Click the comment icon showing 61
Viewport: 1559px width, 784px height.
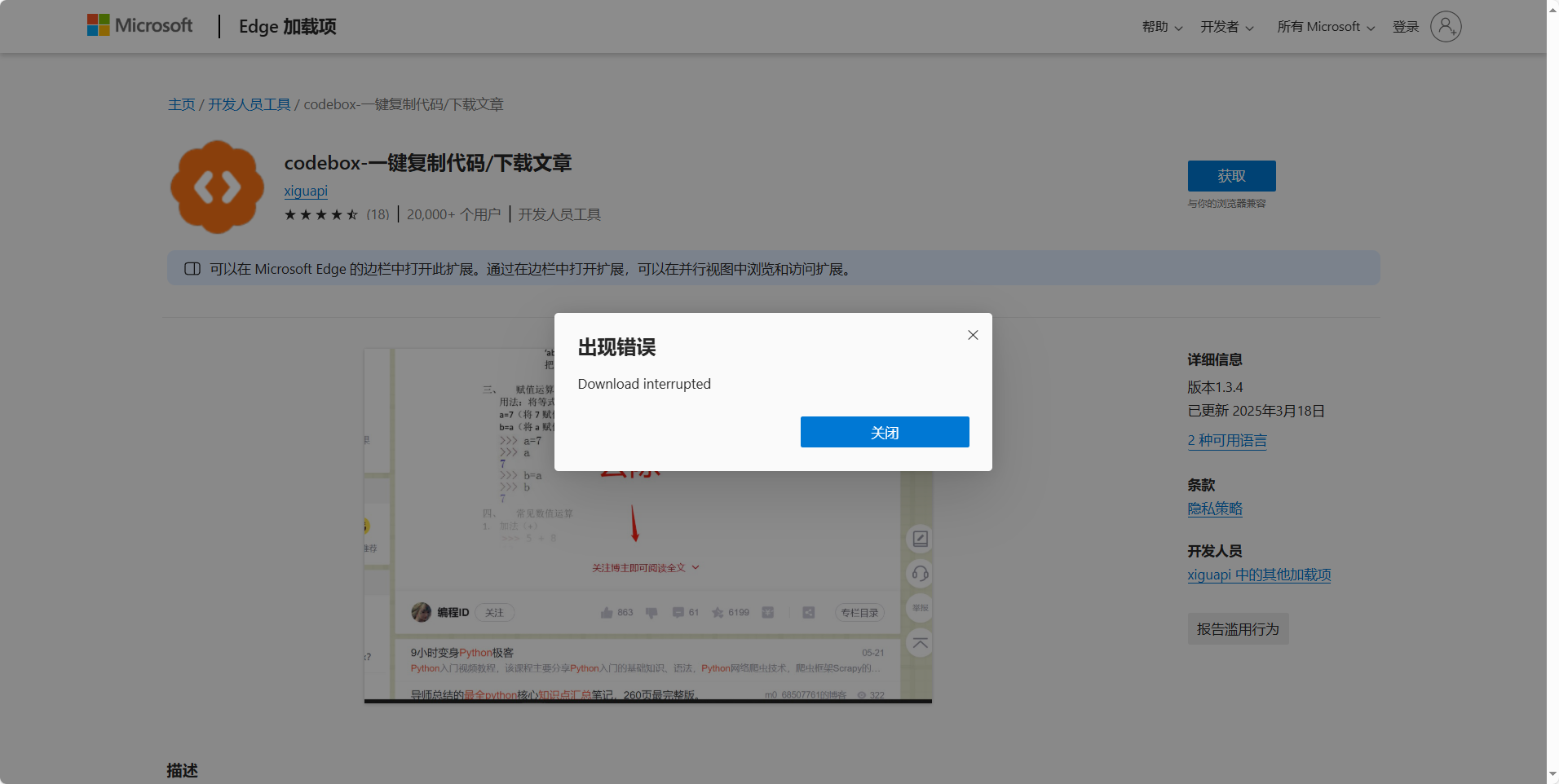pyautogui.click(x=679, y=612)
